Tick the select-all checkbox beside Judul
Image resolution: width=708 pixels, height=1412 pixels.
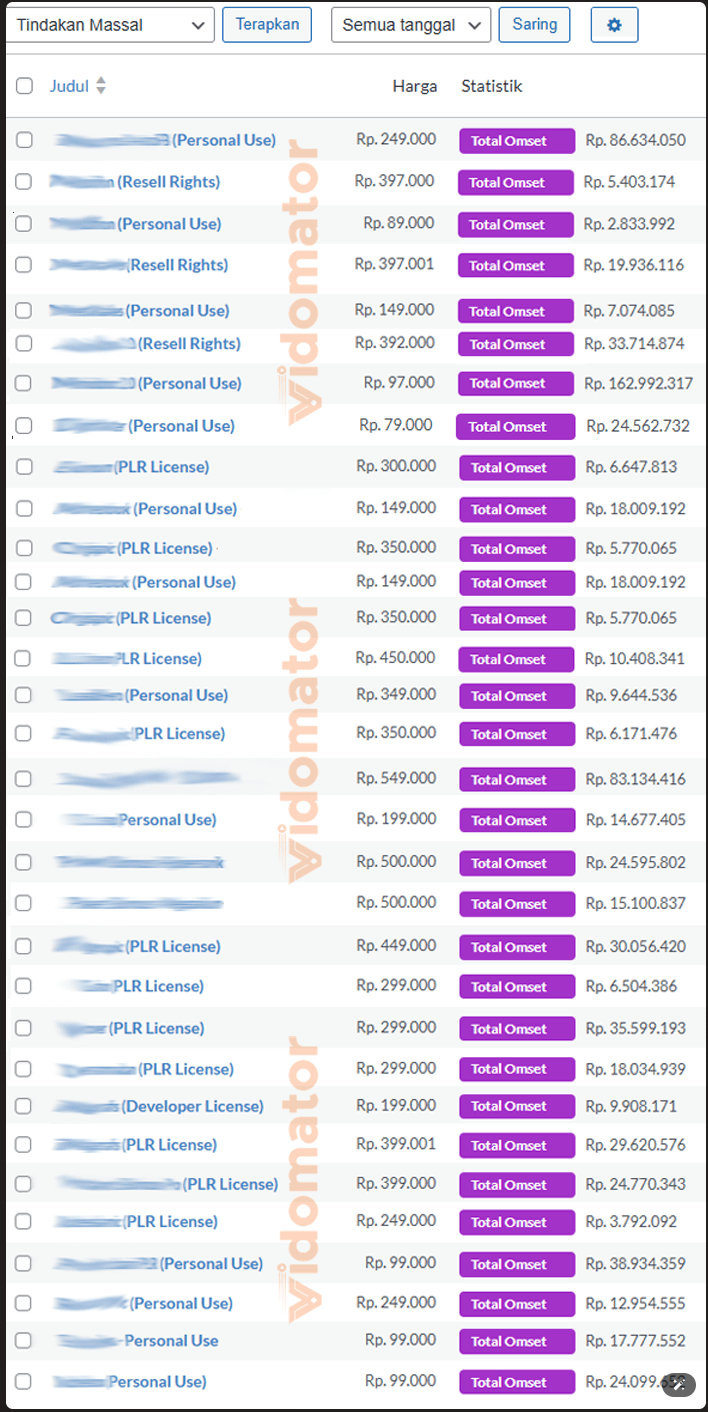(x=24, y=86)
